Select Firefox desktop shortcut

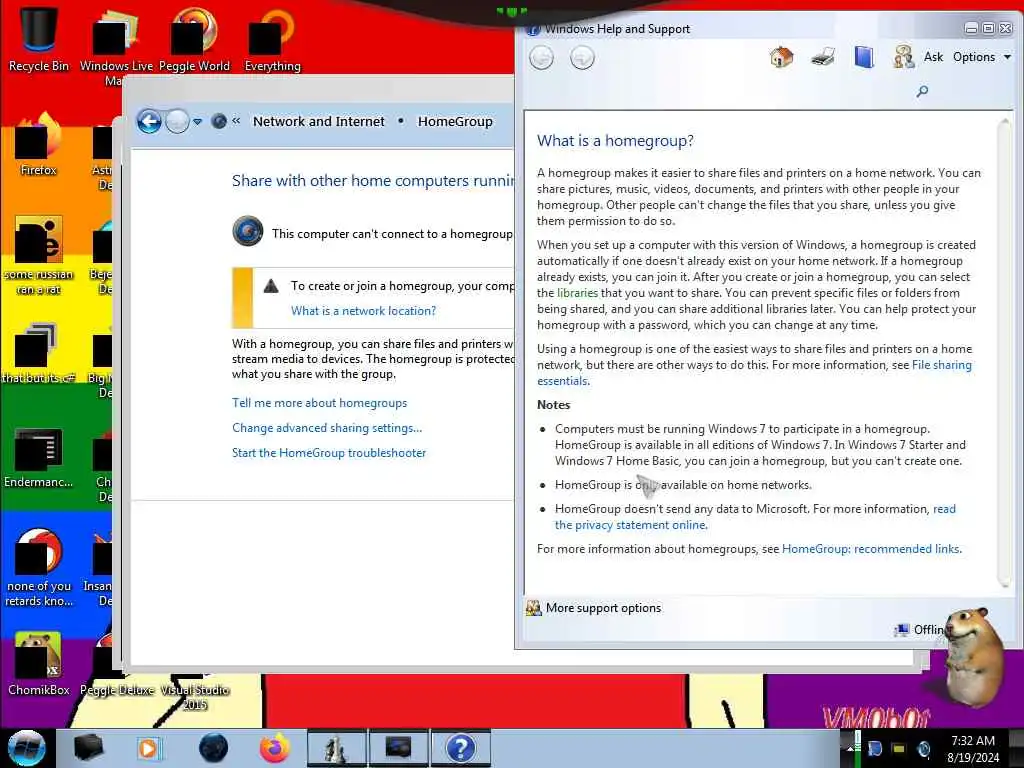tap(39, 145)
